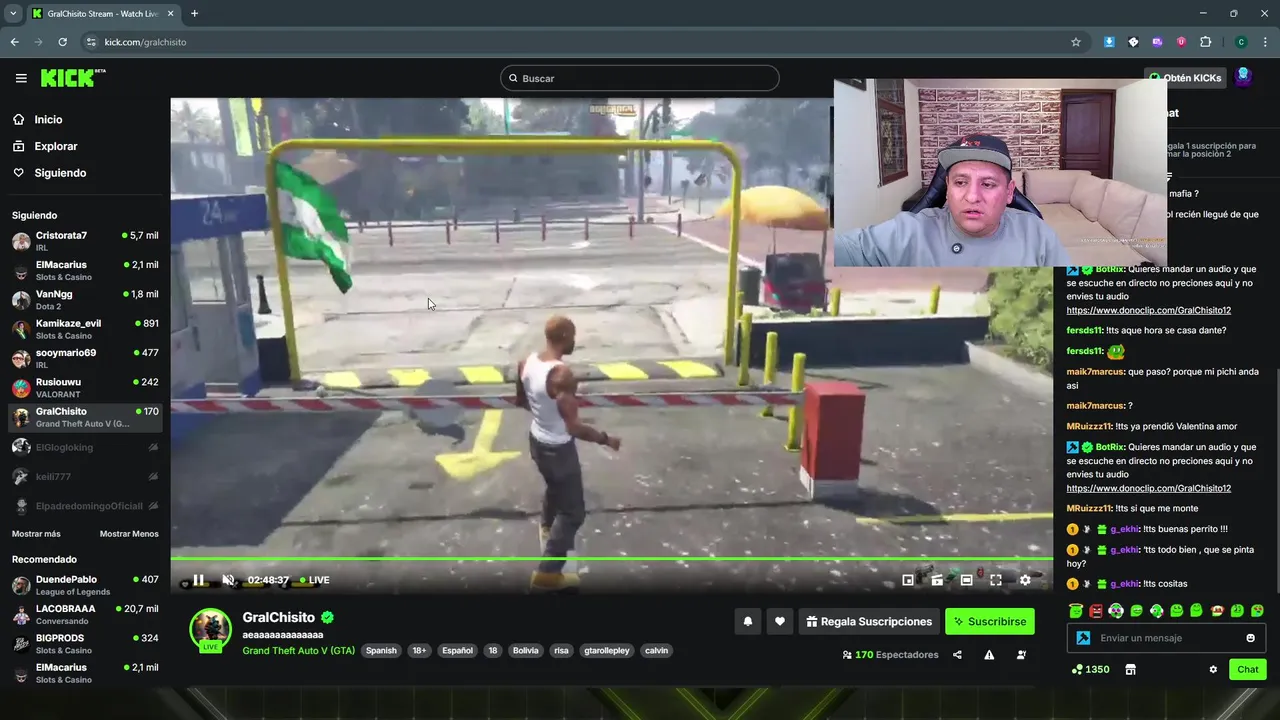Open the user profile avatar menu
This screenshot has width=1280, height=720.
point(1243,77)
